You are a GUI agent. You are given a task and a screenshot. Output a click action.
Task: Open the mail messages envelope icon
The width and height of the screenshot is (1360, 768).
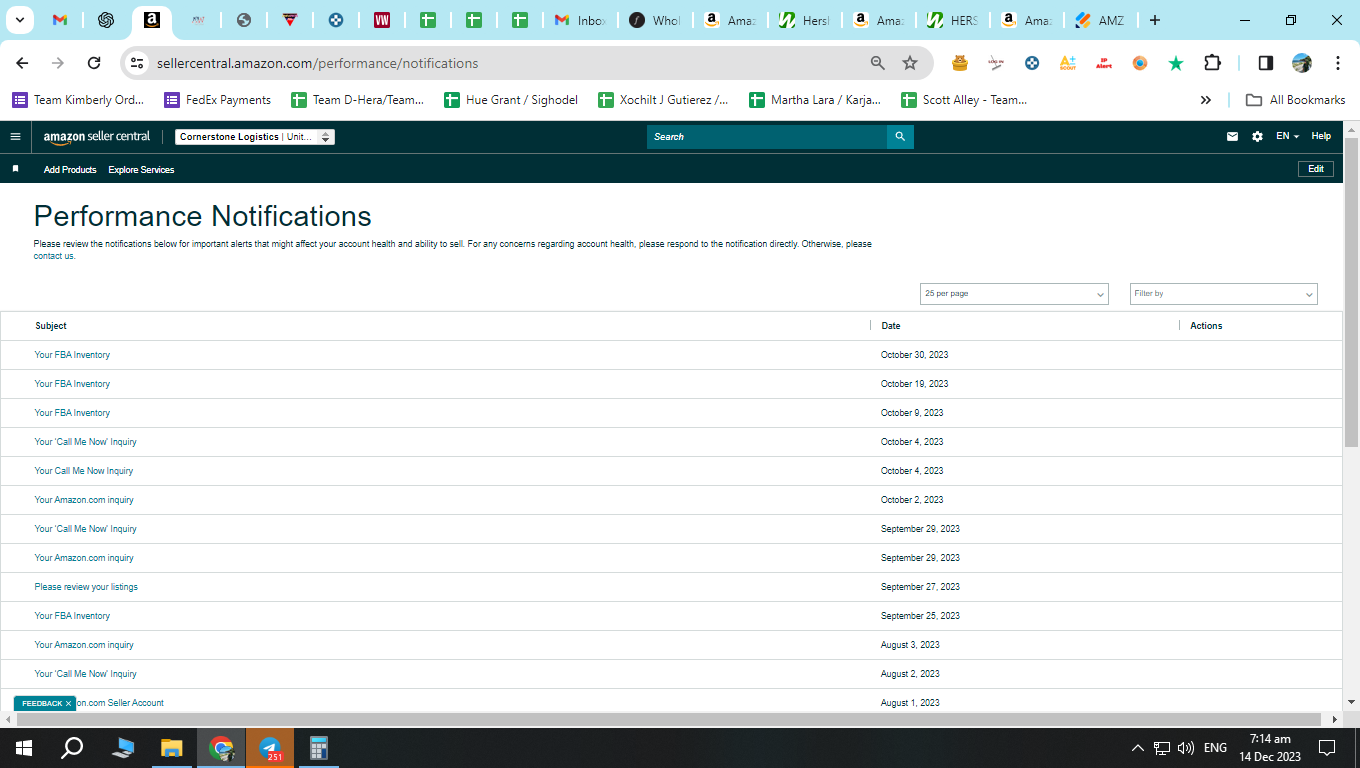coord(1232,137)
